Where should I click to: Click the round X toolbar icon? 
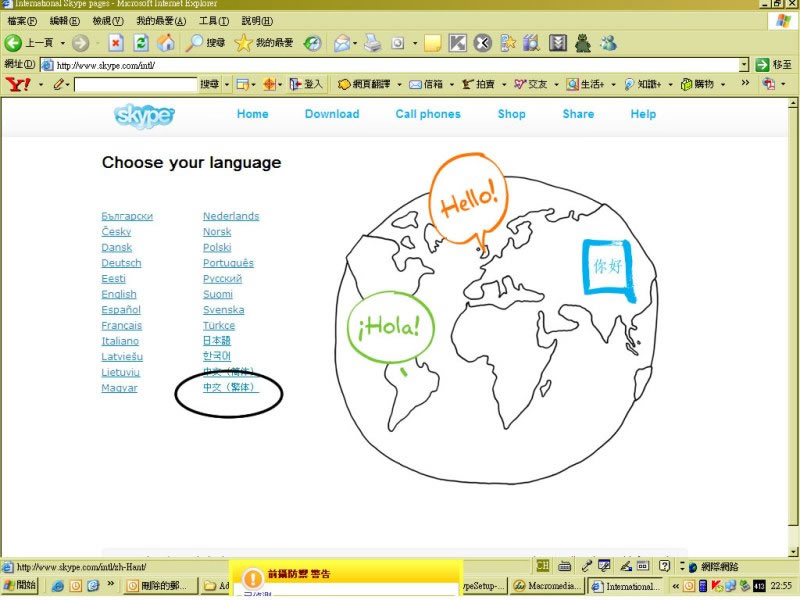[483, 43]
